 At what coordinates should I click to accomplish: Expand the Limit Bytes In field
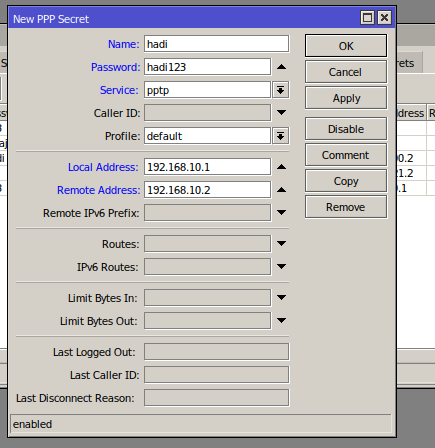(x=281, y=297)
